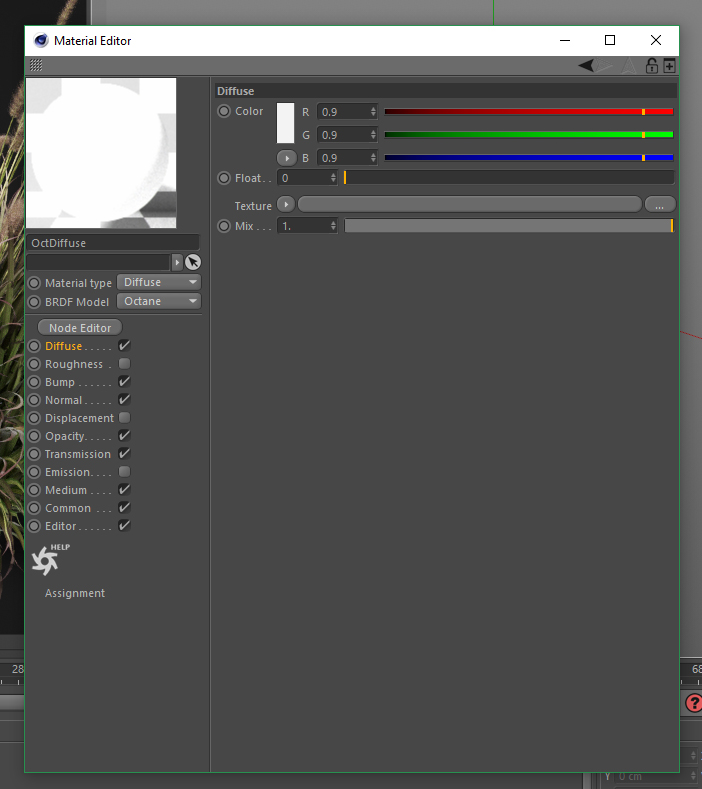The height and width of the screenshot is (789, 702).
Task: Enable the Roughness channel checkbox
Action: tap(124, 363)
